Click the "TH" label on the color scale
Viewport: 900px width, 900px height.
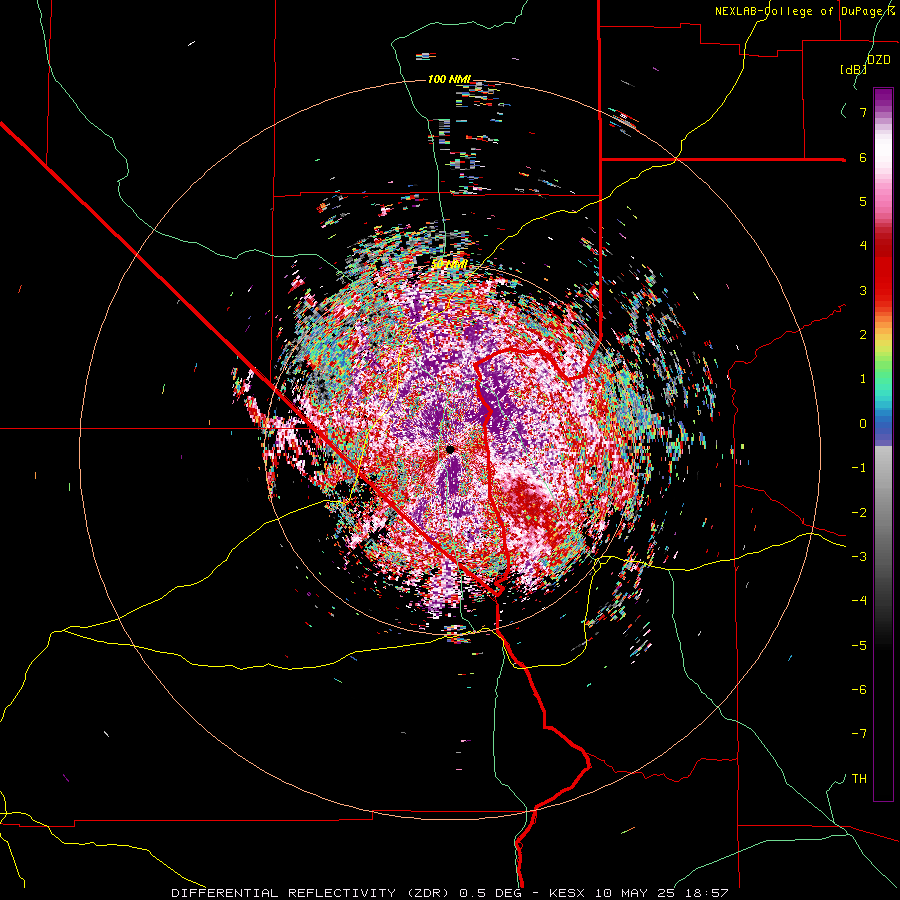pyautogui.click(x=859, y=779)
